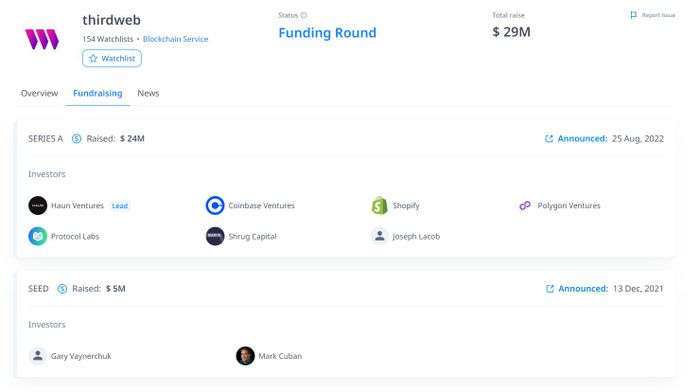
Task: Click the Protocol Labs logo icon
Action: (x=38, y=236)
